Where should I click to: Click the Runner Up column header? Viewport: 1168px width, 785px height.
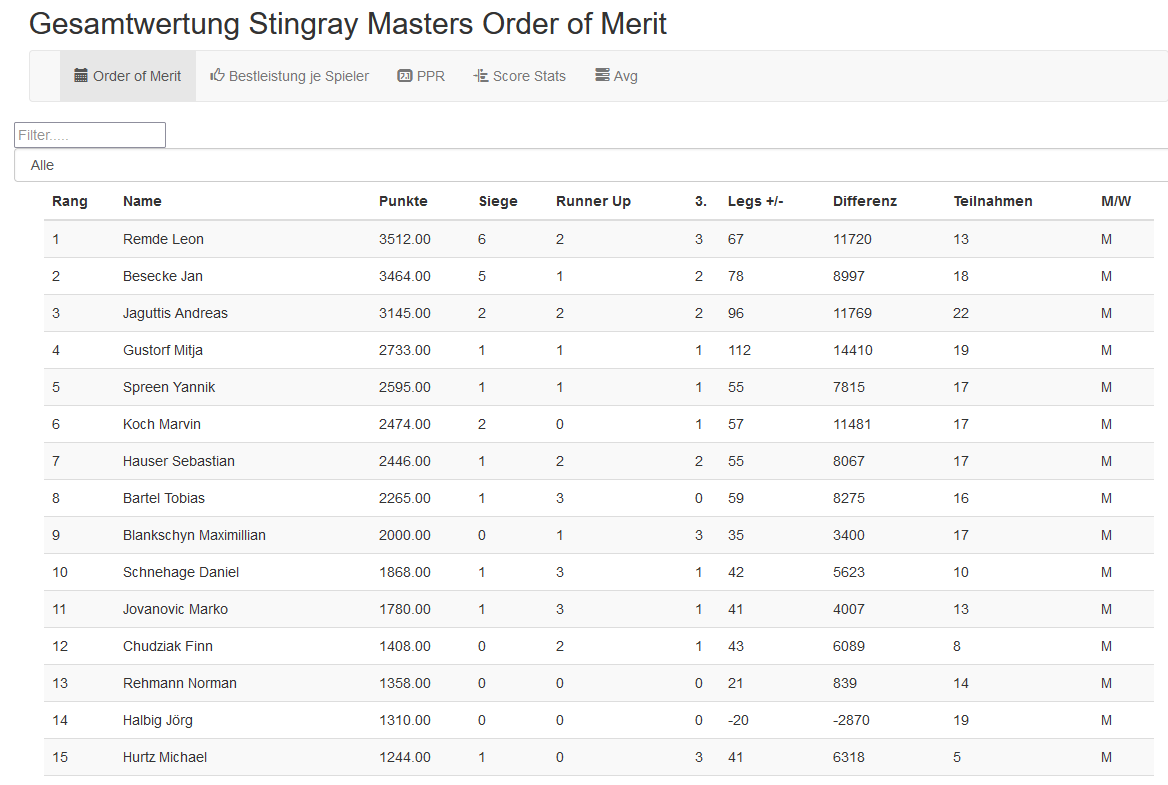pyautogui.click(x=593, y=201)
